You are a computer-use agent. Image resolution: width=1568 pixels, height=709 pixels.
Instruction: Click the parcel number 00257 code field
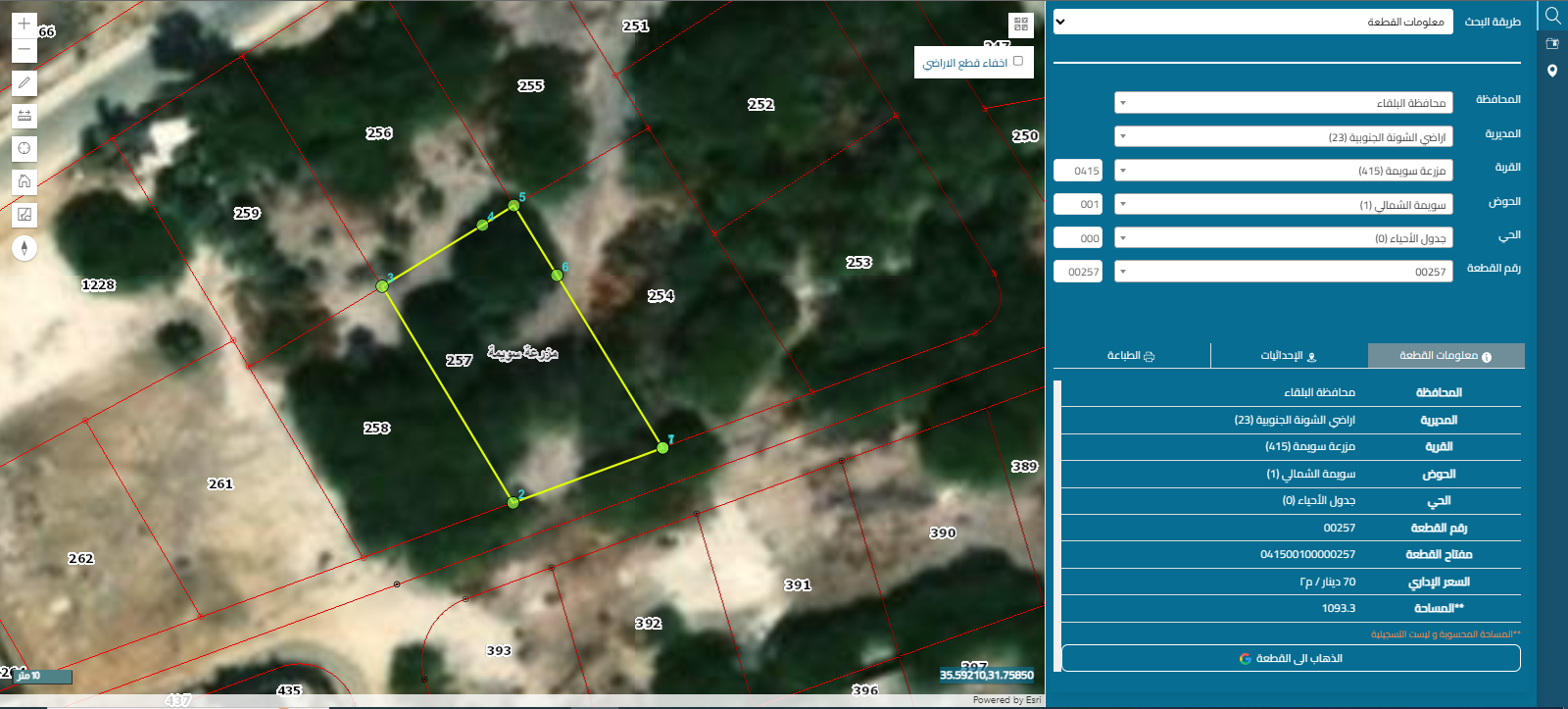[x=1078, y=272]
